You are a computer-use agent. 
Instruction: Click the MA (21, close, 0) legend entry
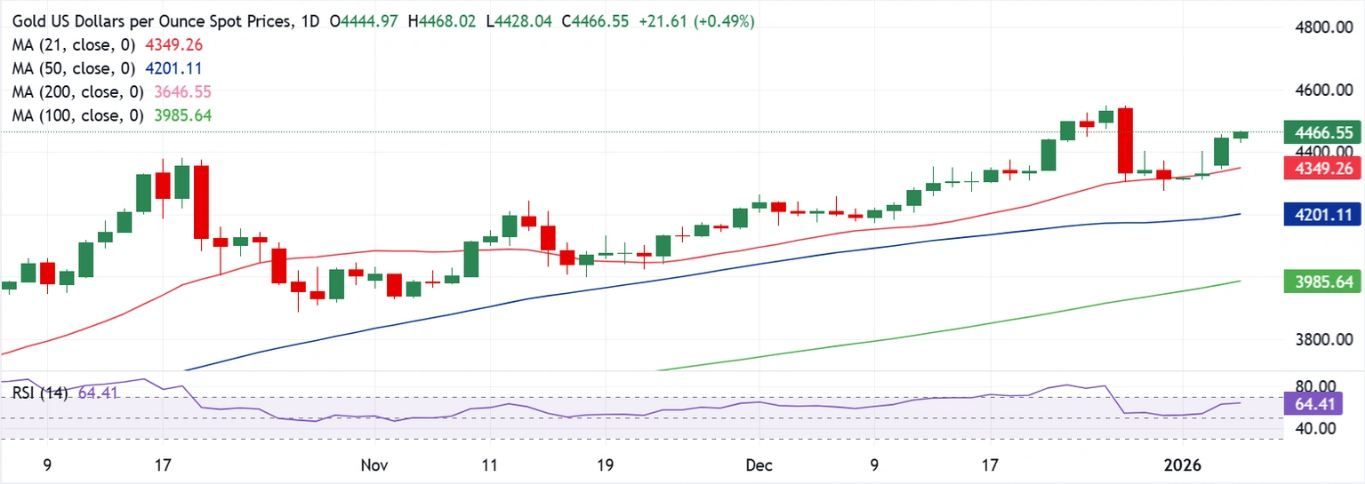(78, 45)
